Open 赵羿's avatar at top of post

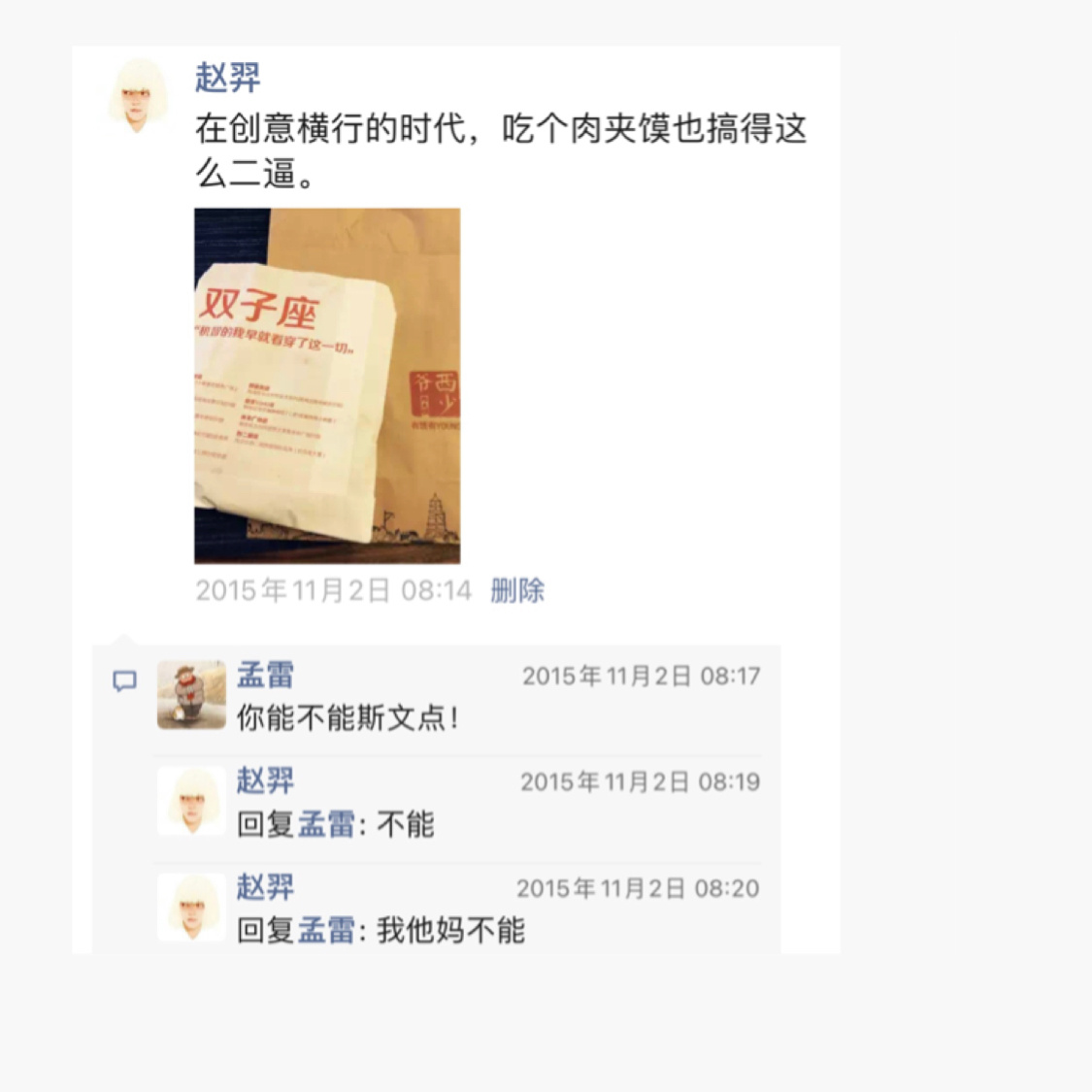point(139,96)
